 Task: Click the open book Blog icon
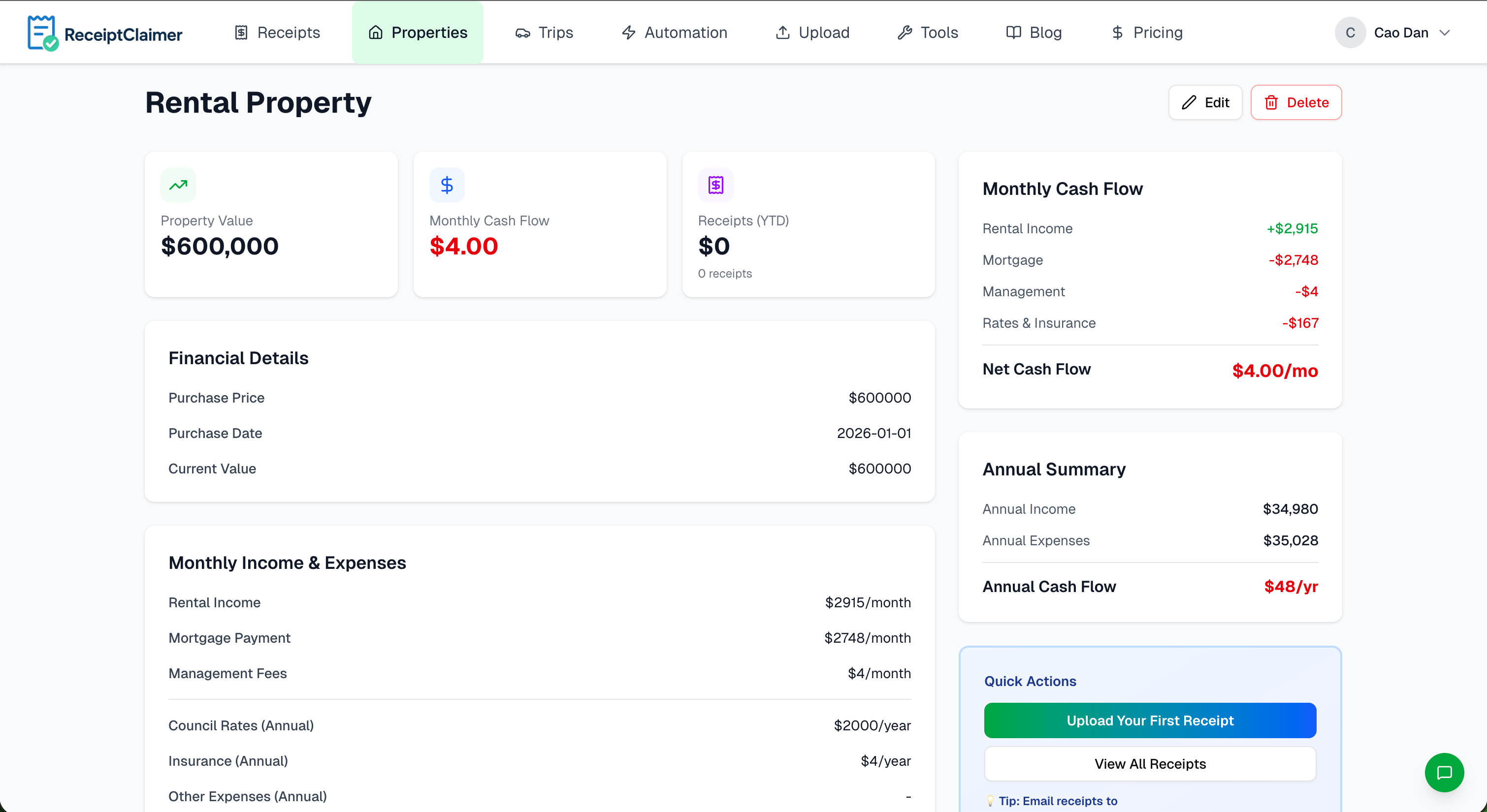(x=1014, y=33)
